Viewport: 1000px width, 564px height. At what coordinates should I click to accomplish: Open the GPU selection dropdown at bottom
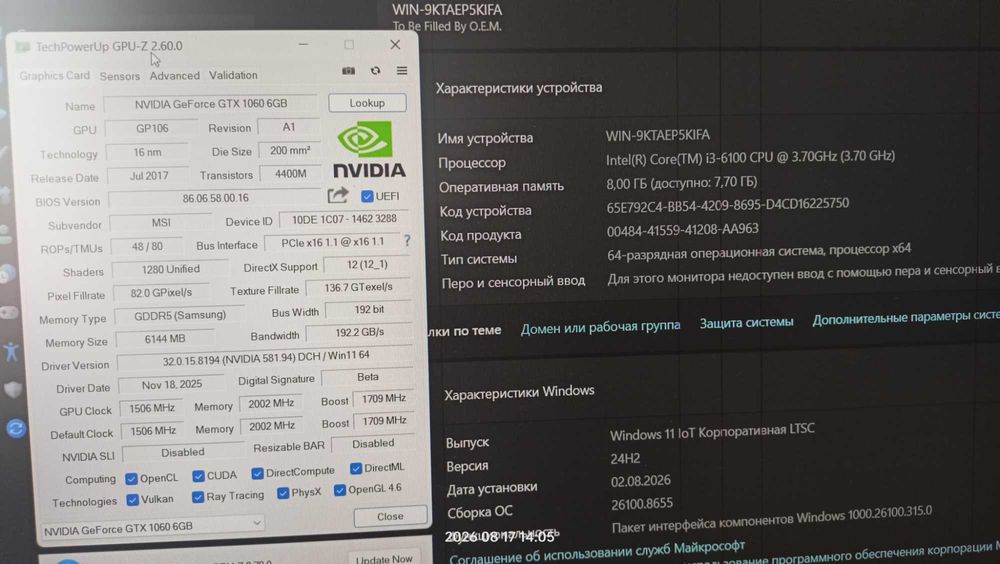(153, 527)
